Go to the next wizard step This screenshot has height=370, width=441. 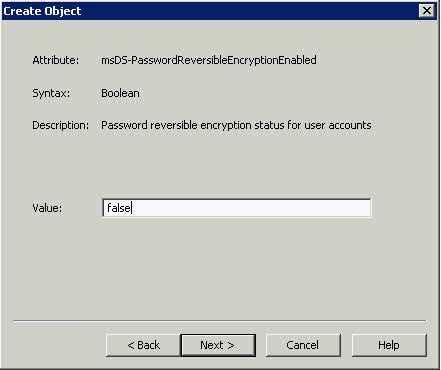tap(218, 345)
